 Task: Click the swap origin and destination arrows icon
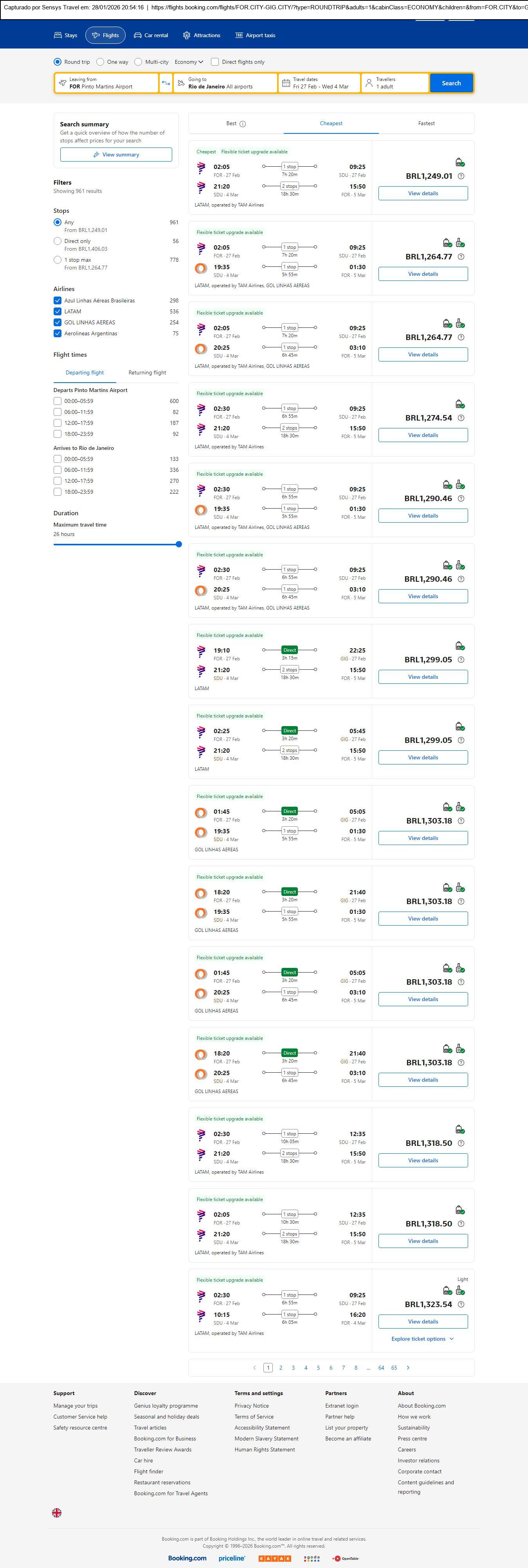(166, 83)
